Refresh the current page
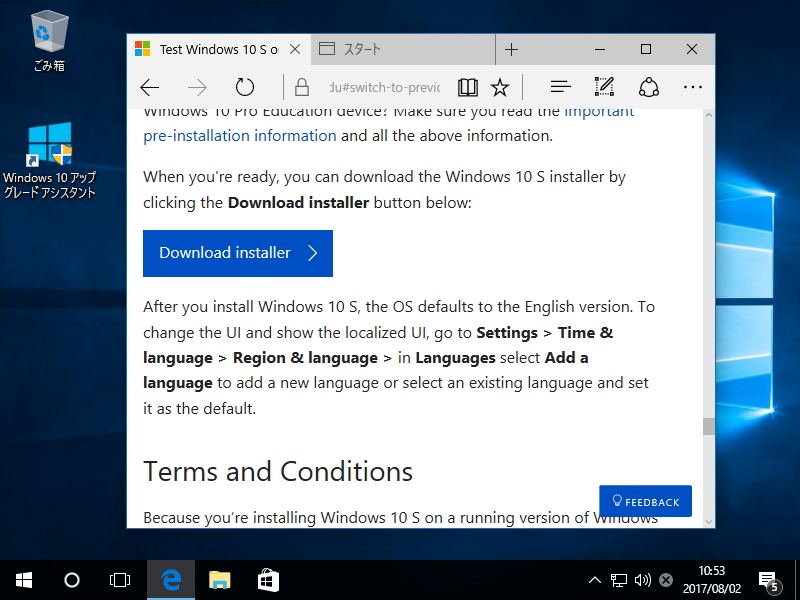Viewport: 800px width, 600px height. coord(245,87)
